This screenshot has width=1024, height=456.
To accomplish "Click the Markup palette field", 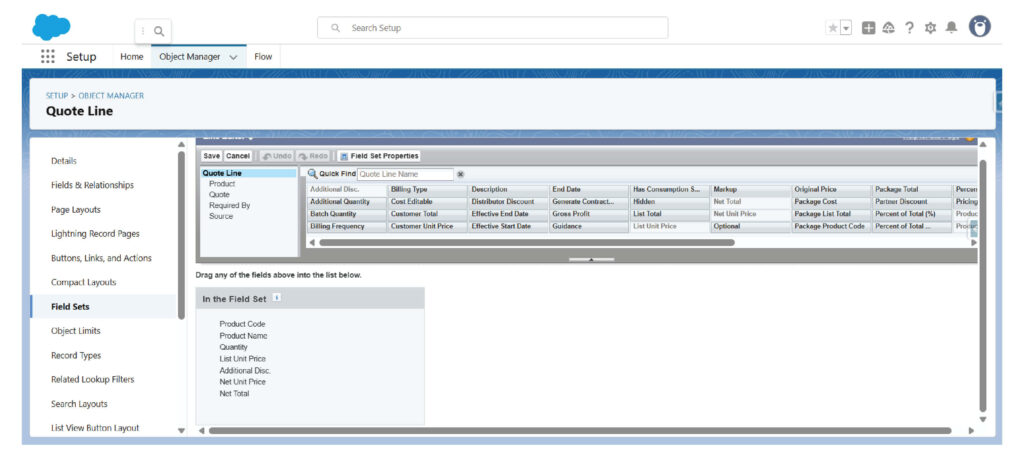I will (750, 189).
